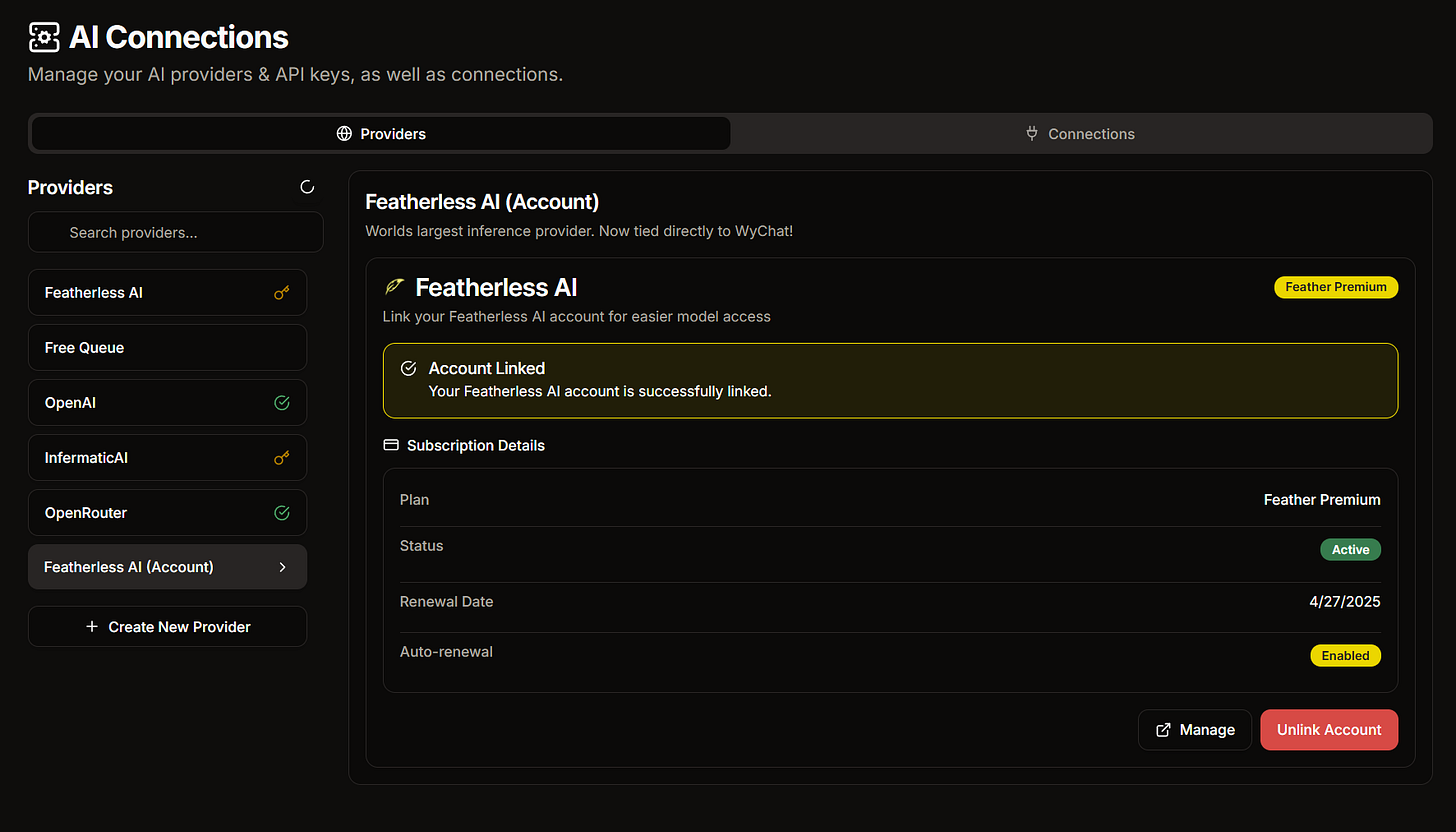Click the key icon beside InfermaticAI
Image resolution: width=1456 pixels, height=832 pixels.
282,458
